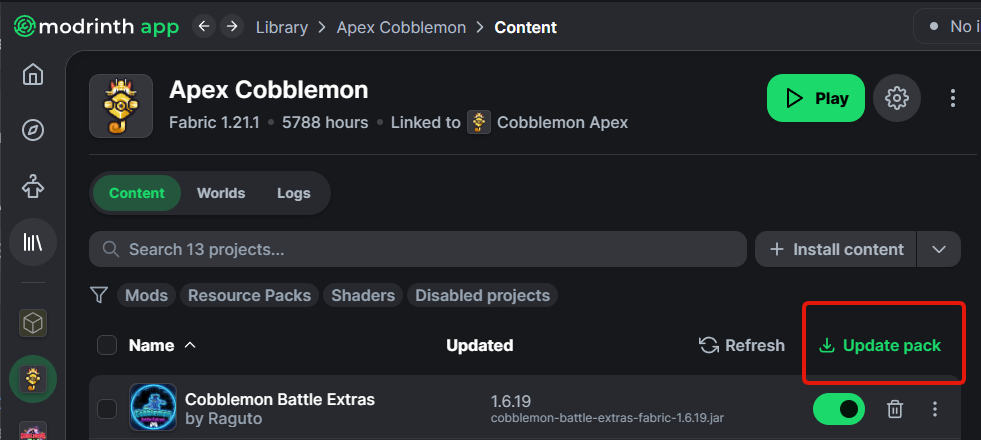Screen dimensions: 981x440
Task: Disable the Cobblemon Battle Extras toggle
Action: (x=839, y=408)
